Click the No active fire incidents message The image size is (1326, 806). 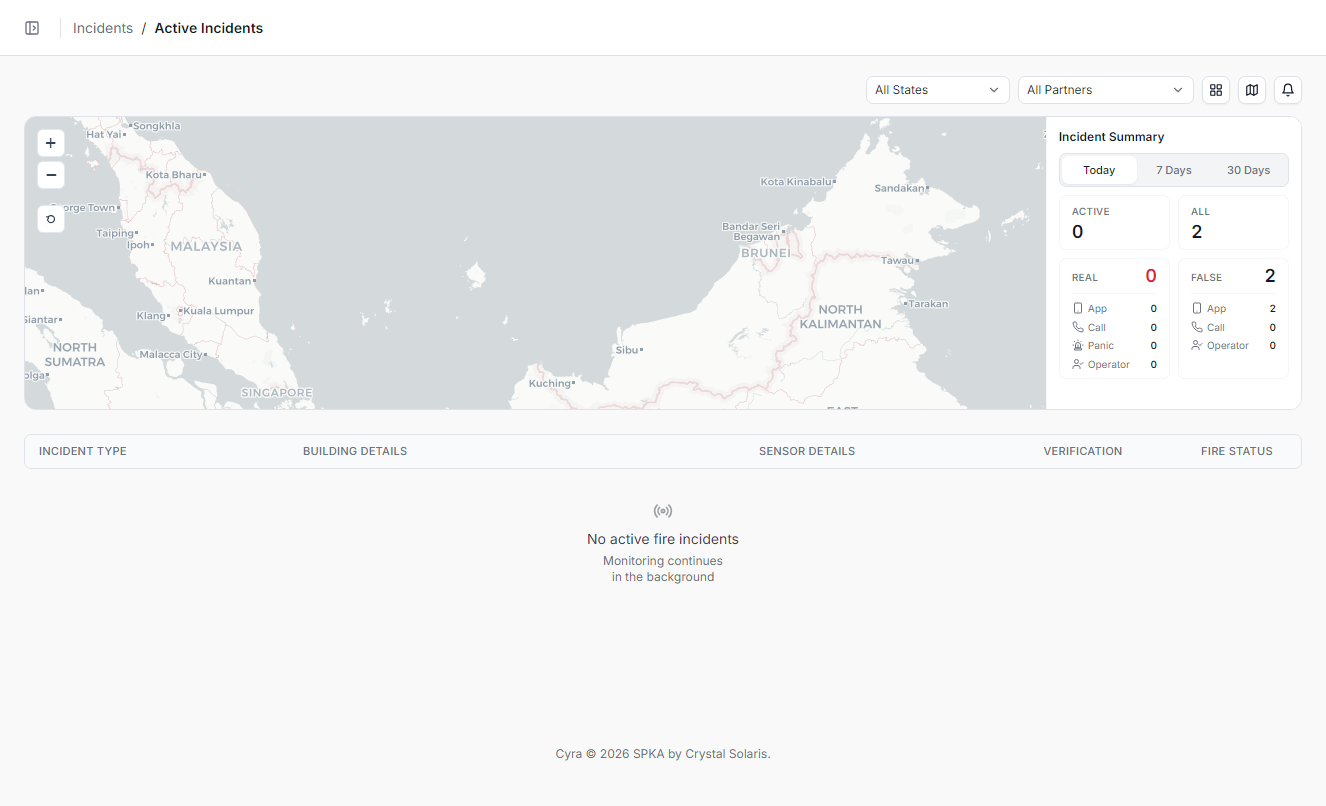tap(663, 539)
